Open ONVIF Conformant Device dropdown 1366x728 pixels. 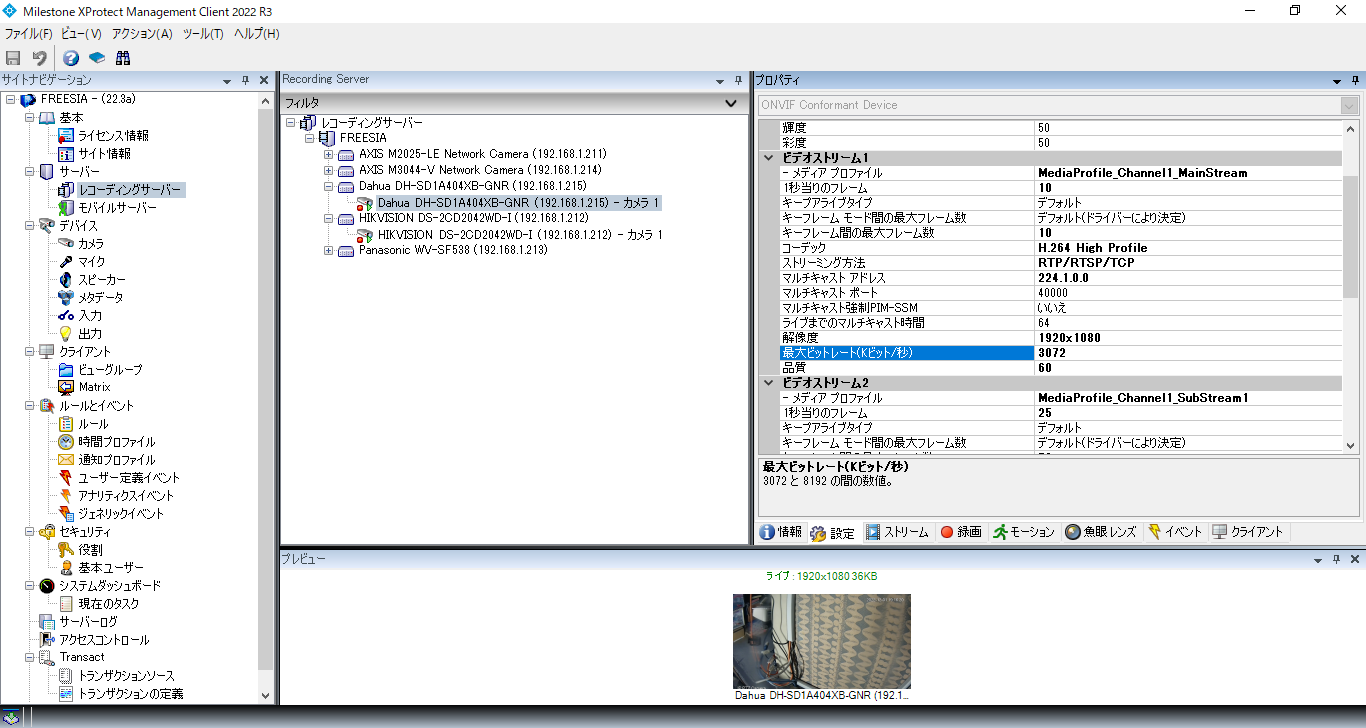tap(1349, 105)
